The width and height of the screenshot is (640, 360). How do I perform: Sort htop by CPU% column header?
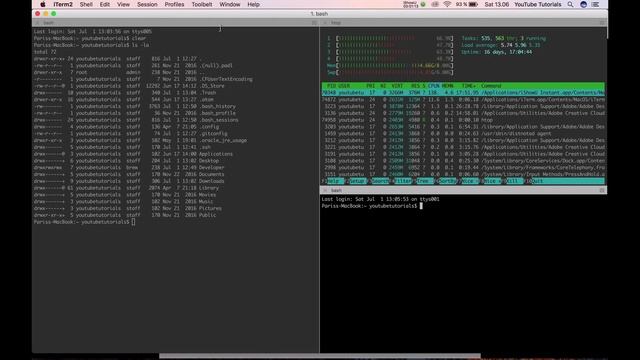pos(433,86)
